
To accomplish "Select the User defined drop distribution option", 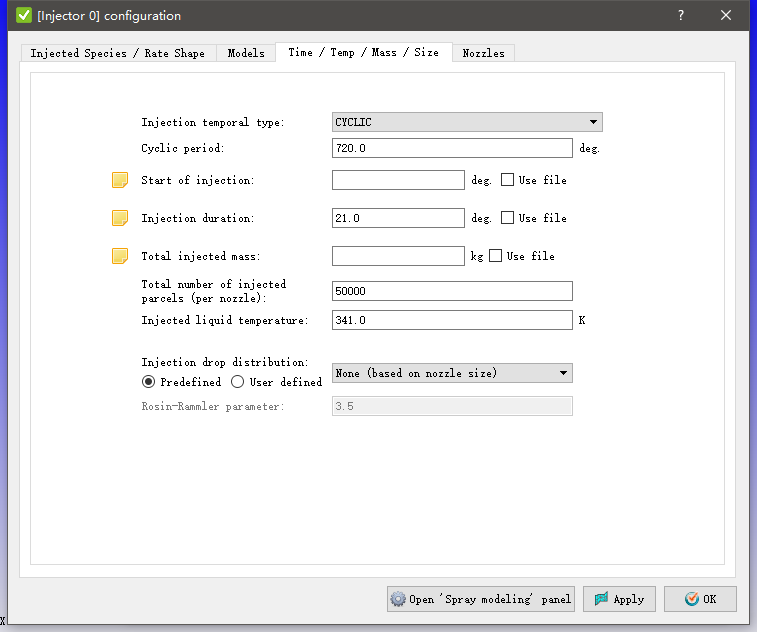I will (x=238, y=382).
